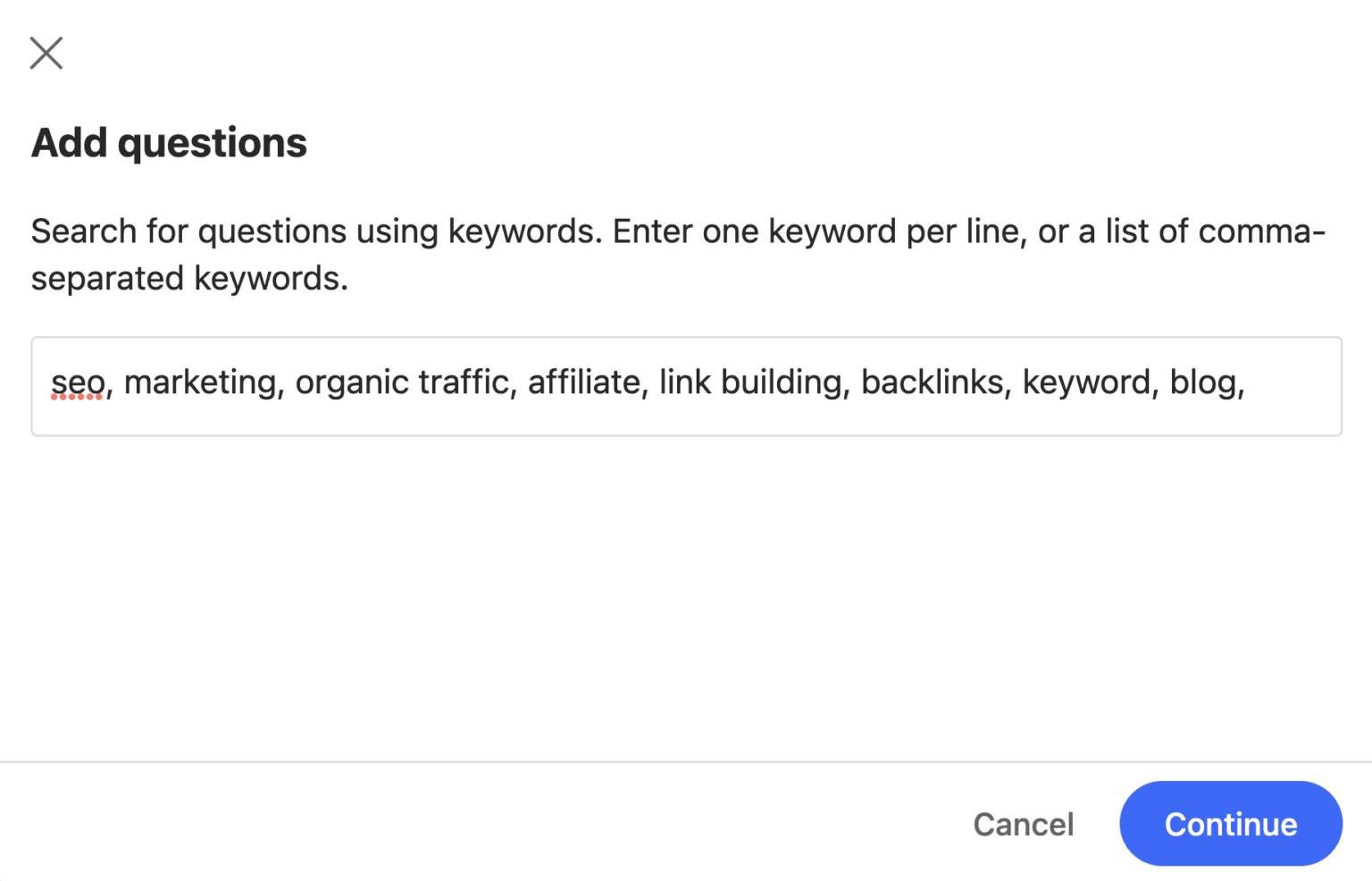Click the keyword 'link building'
Viewport: 1372px width, 881px height.
click(753, 382)
